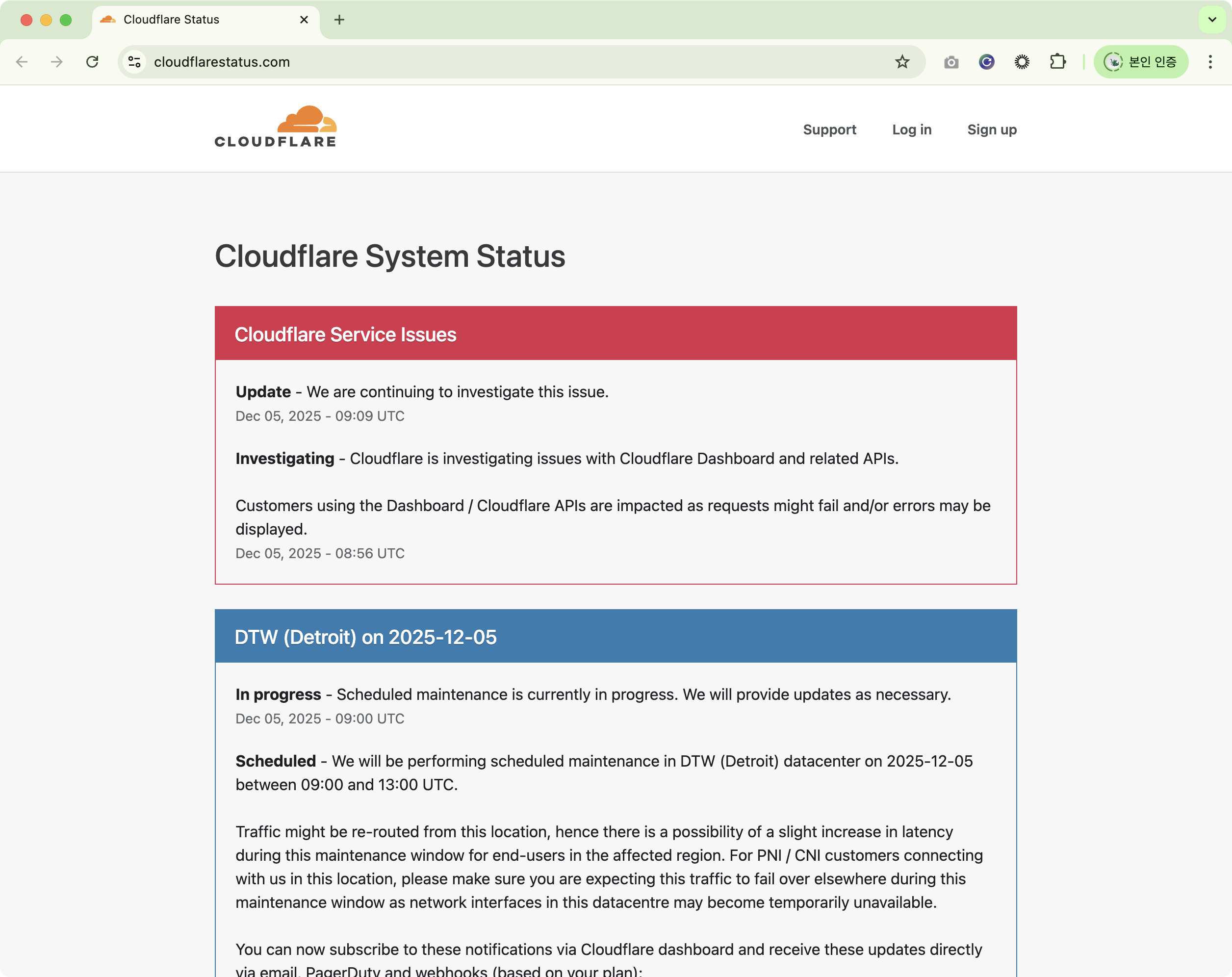
Task: Click the Sign up link
Action: [x=991, y=129]
